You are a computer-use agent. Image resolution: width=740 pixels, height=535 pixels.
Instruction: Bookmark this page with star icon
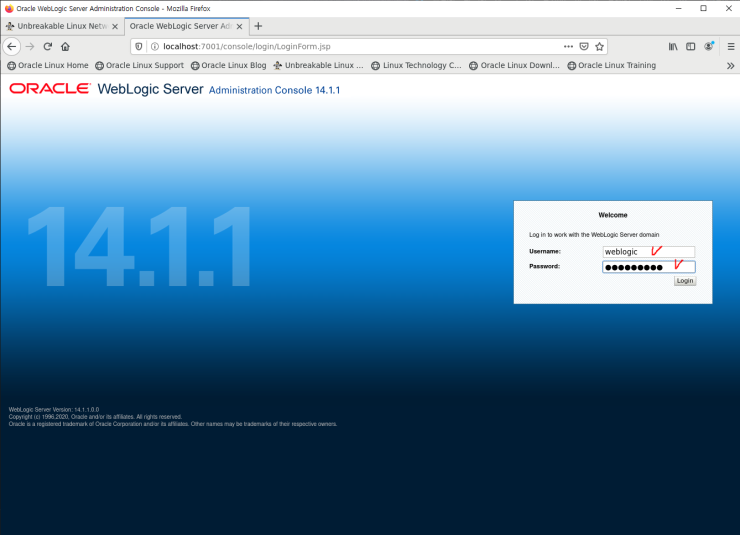pyautogui.click(x=599, y=46)
